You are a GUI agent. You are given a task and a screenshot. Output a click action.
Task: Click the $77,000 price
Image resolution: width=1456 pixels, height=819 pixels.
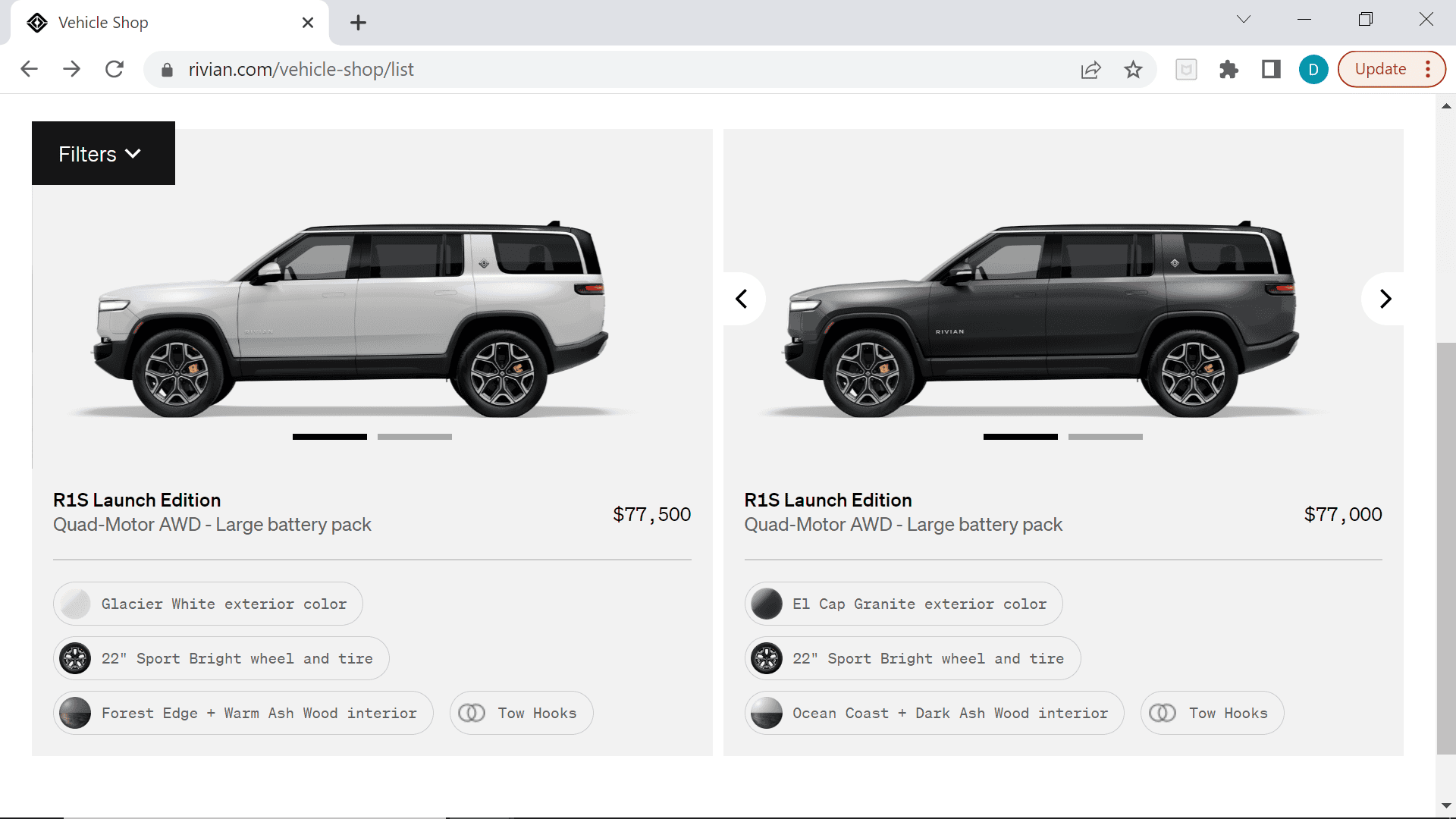tap(1343, 515)
